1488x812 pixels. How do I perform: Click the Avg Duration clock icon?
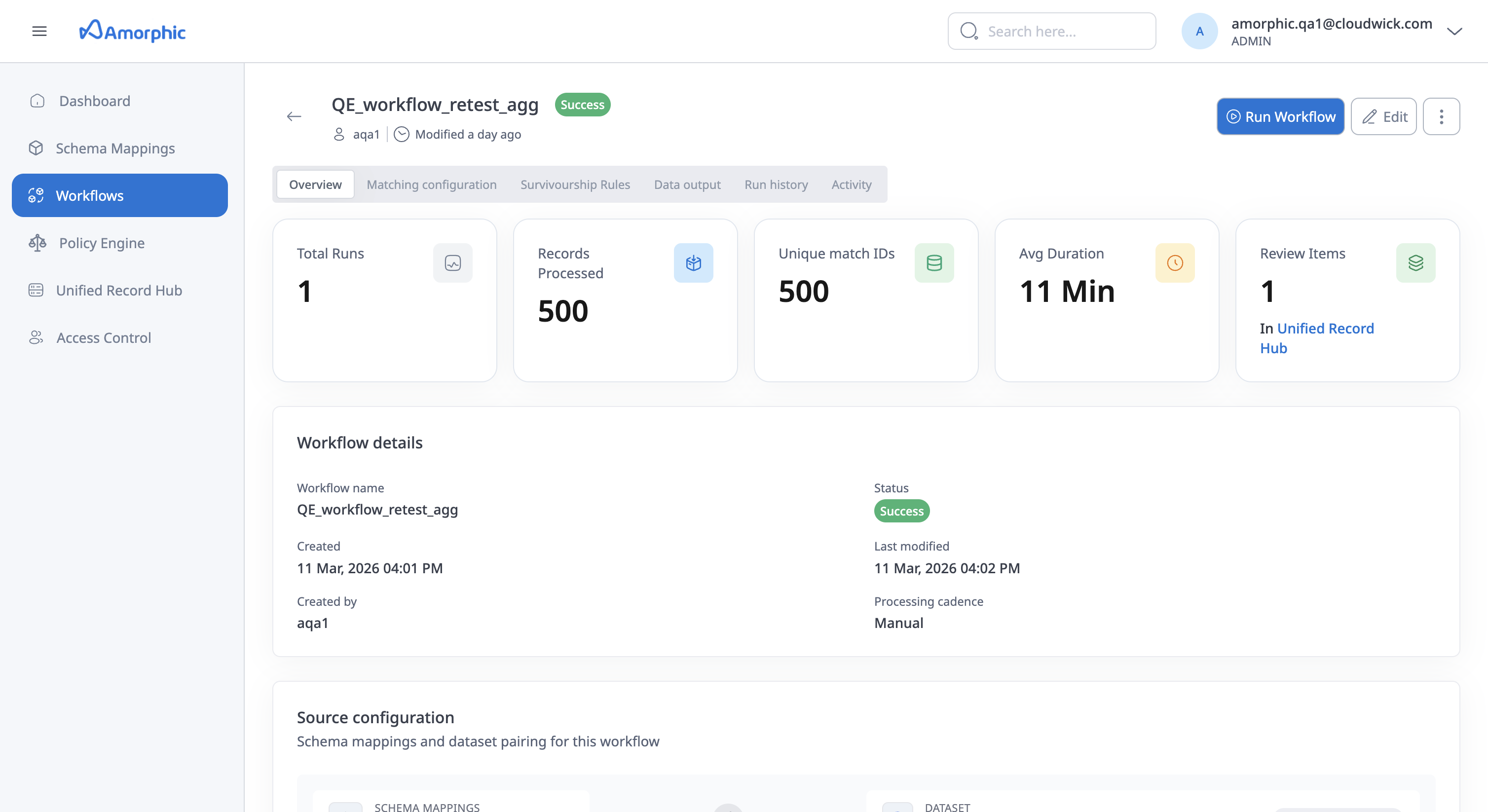click(x=1175, y=263)
